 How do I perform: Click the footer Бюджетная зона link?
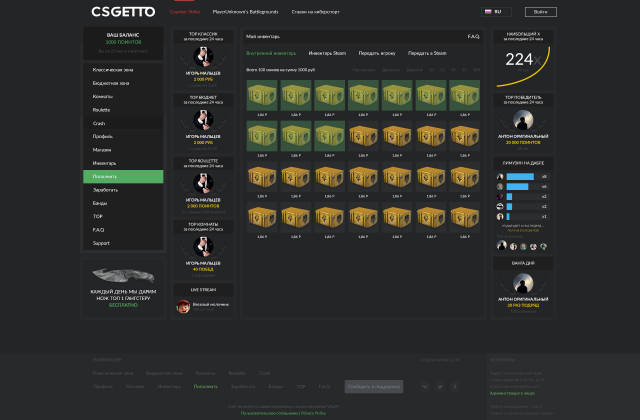pos(164,373)
